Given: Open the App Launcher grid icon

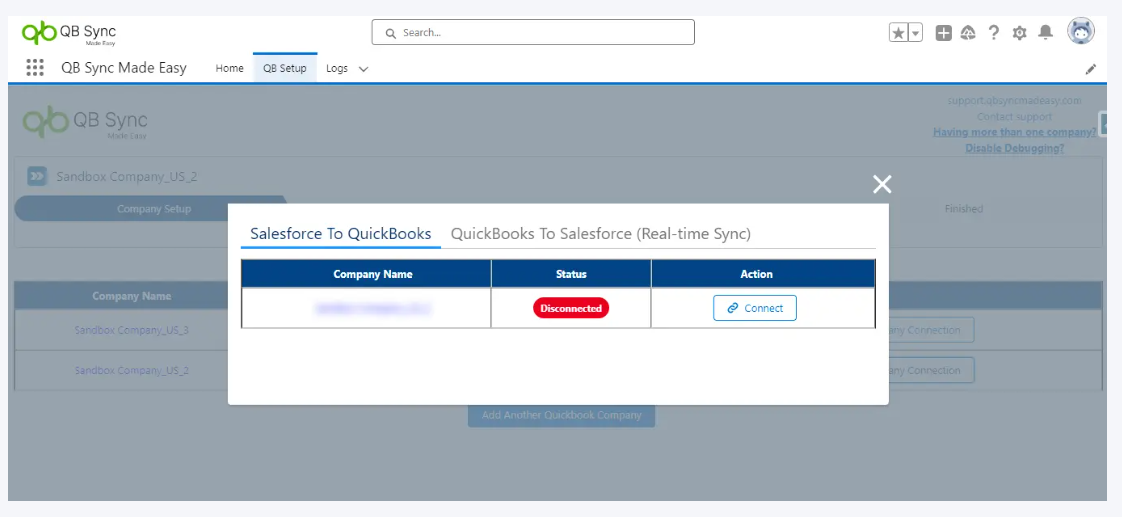Looking at the screenshot, I should 35,68.
